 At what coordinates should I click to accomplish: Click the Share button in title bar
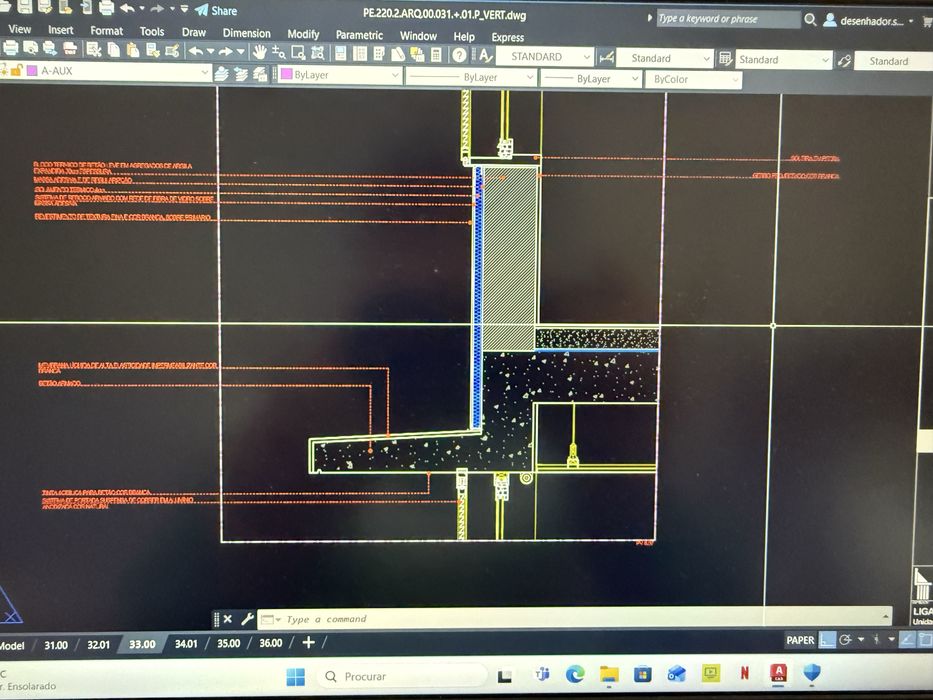point(217,10)
